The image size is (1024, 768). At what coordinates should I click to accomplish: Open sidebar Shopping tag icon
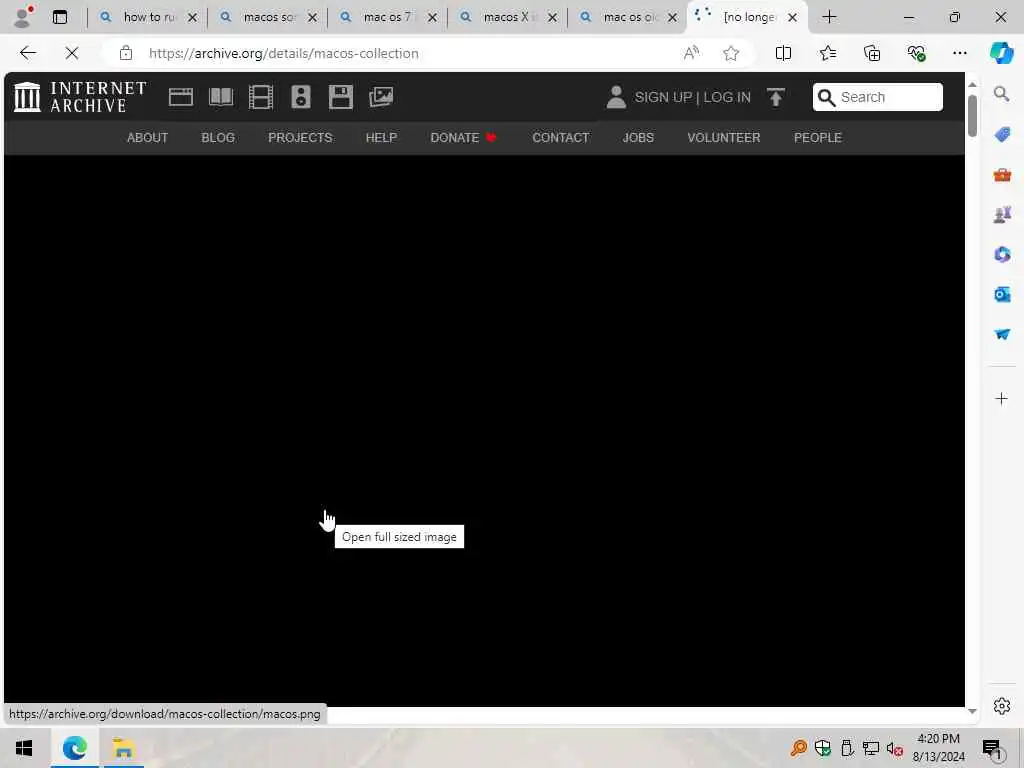click(x=1001, y=135)
